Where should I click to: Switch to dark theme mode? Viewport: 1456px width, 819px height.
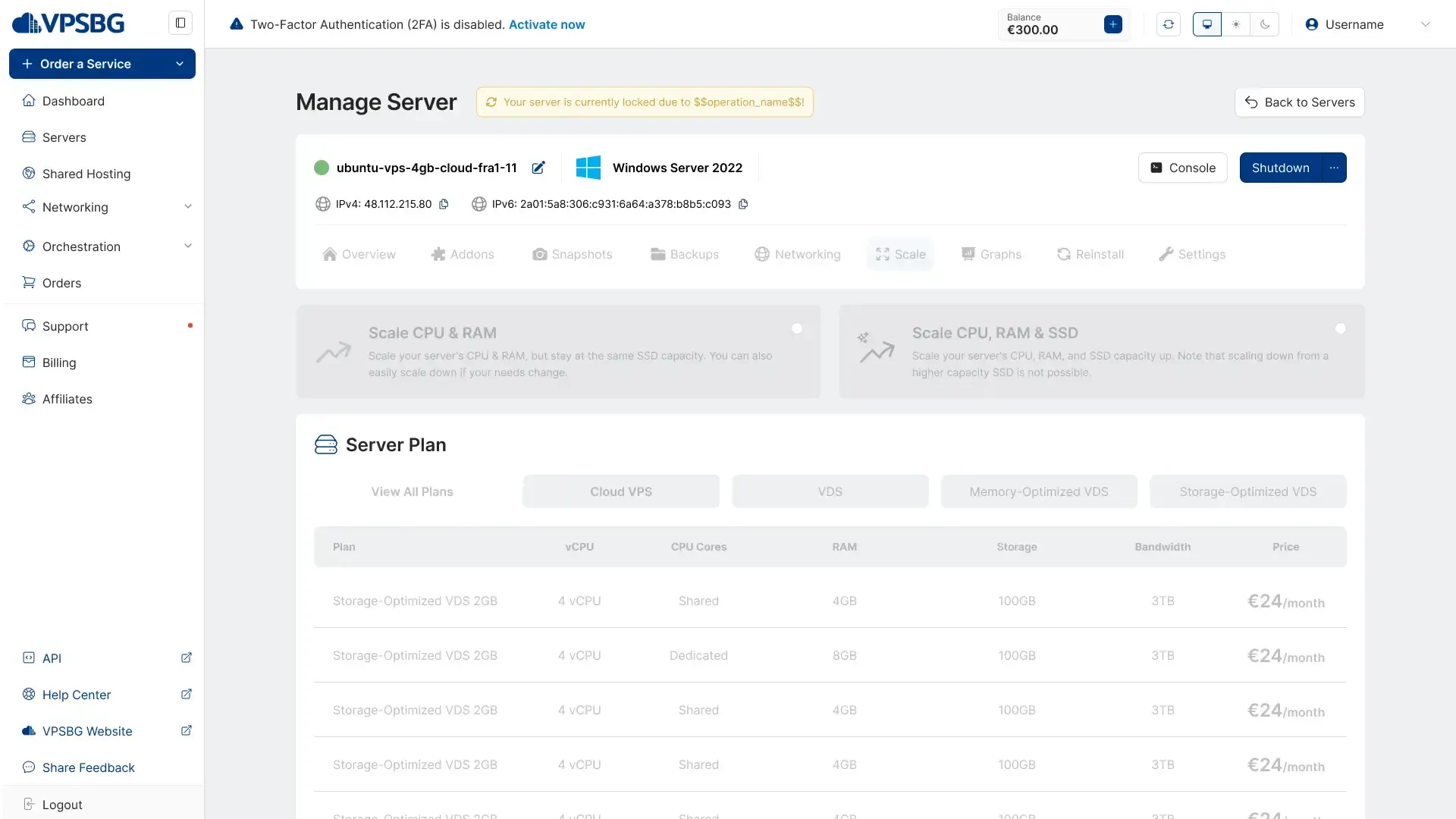tap(1265, 24)
